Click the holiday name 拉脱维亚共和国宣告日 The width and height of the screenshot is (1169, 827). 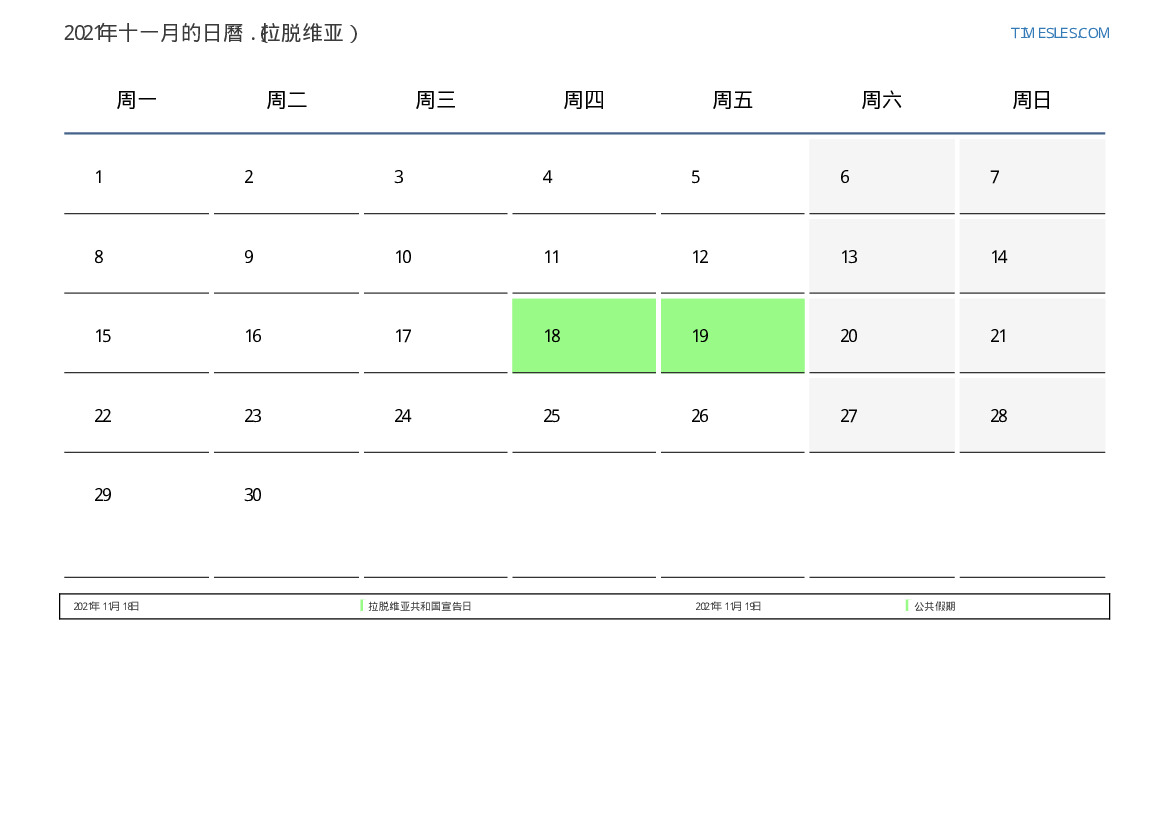(420, 606)
